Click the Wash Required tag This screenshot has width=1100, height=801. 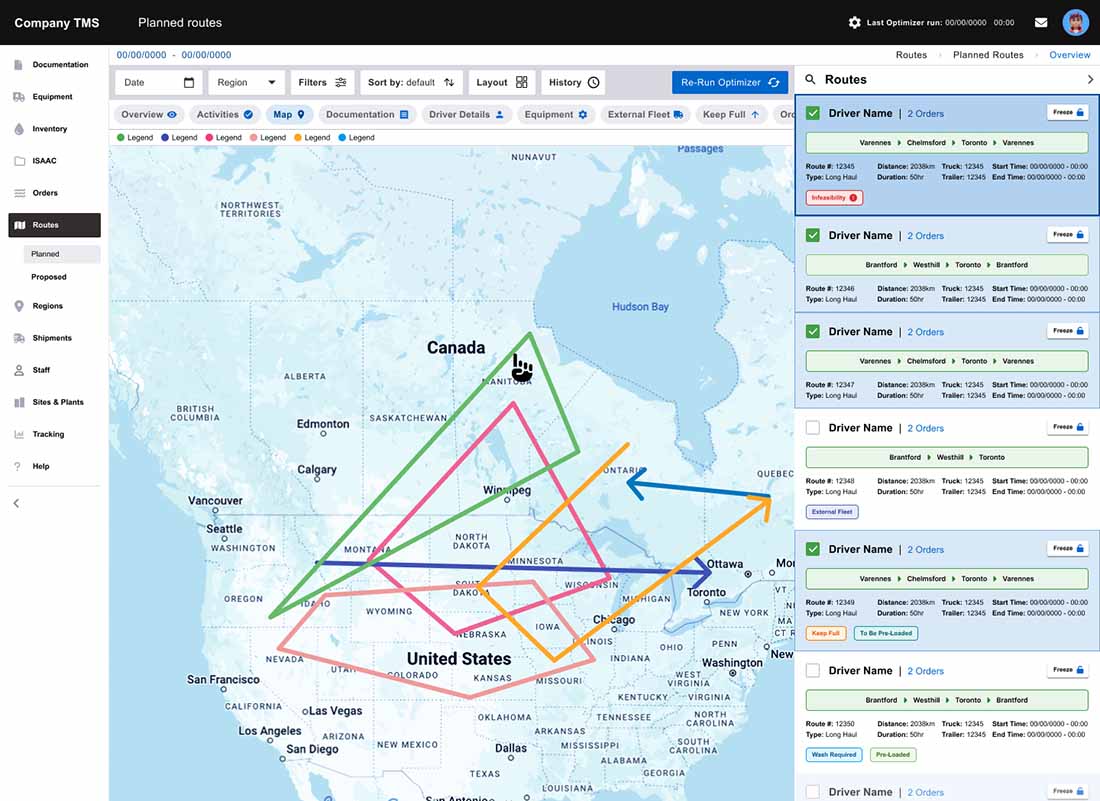[833, 755]
